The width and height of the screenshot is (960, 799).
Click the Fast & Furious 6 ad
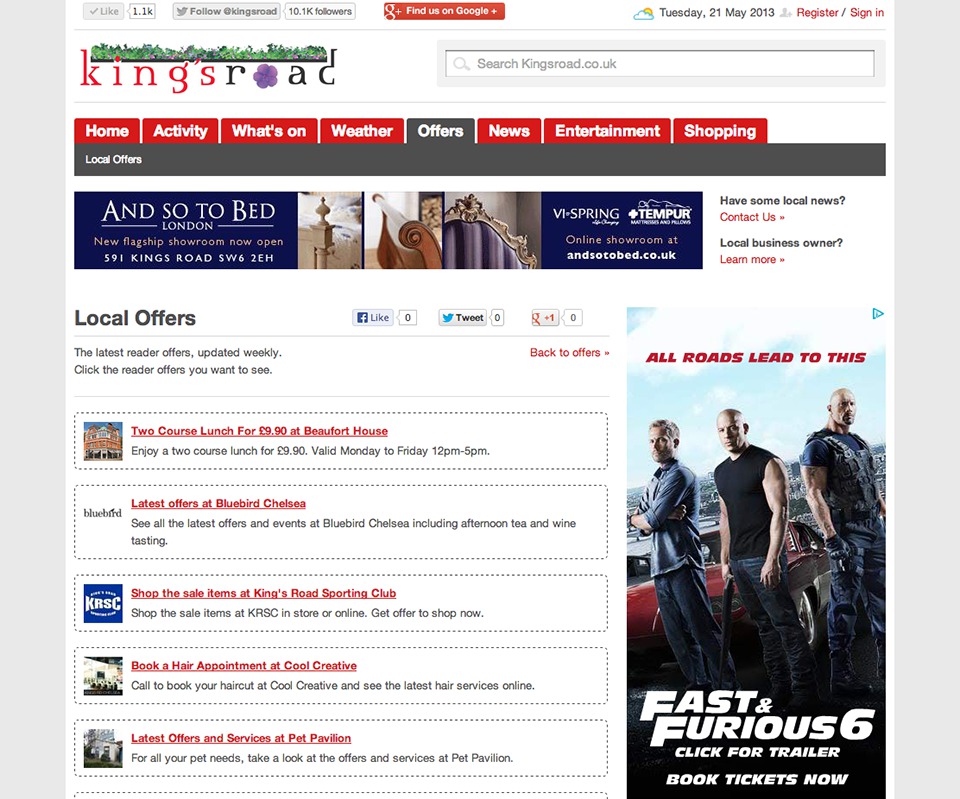click(756, 553)
